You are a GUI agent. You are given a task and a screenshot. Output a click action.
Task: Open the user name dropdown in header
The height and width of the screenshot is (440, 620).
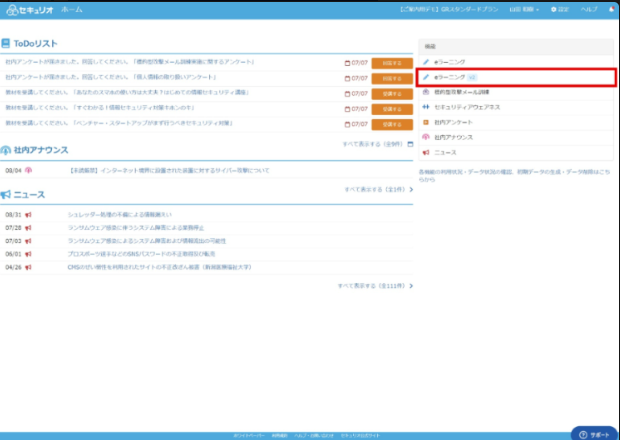click(524, 9)
